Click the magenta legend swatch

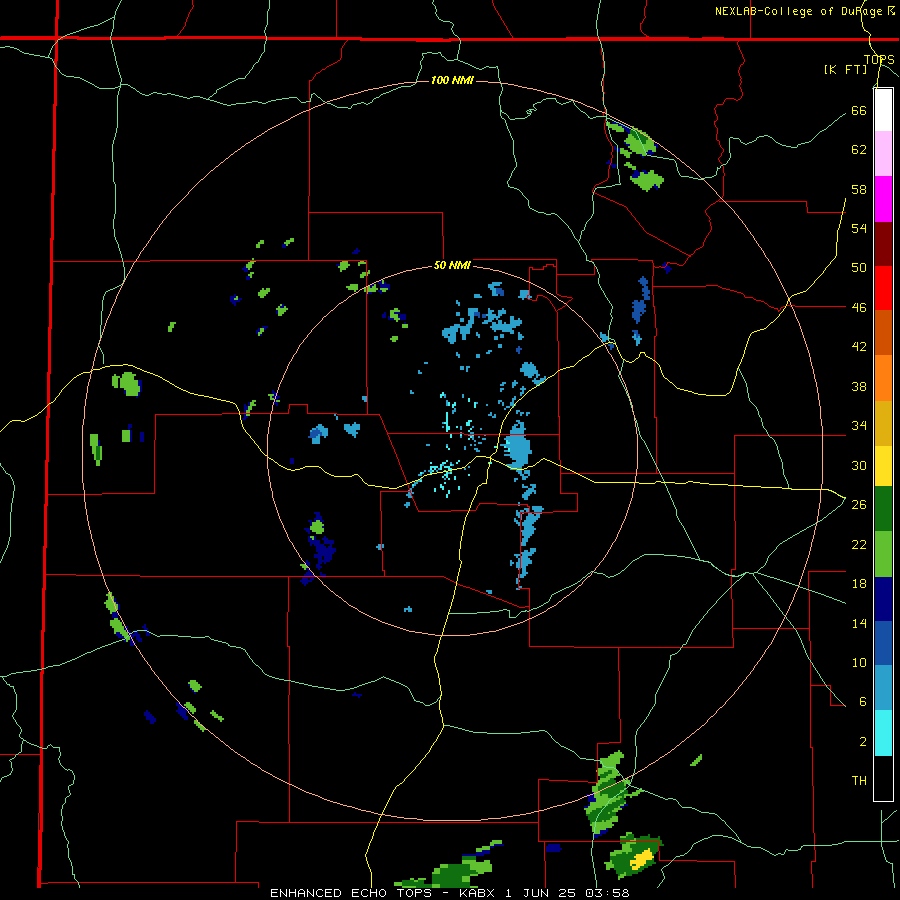883,199
